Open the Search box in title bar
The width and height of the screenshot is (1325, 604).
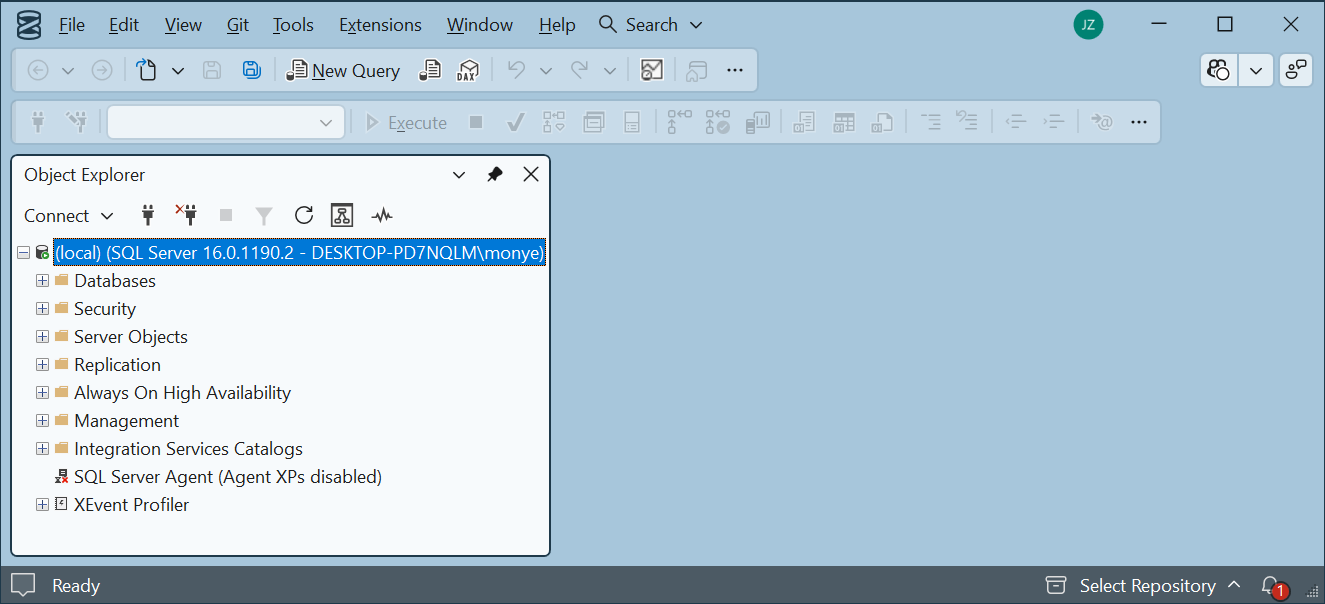pos(650,25)
